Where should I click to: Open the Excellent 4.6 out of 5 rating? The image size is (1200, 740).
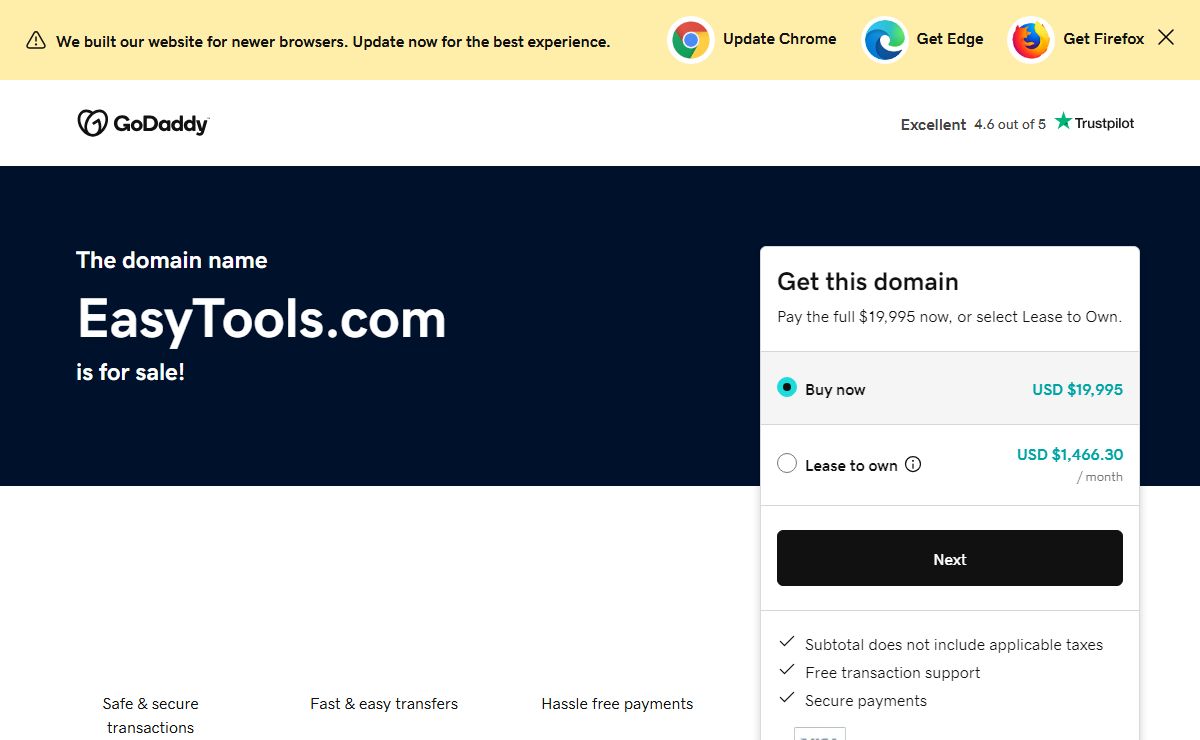pyautogui.click(x=973, y=124)
